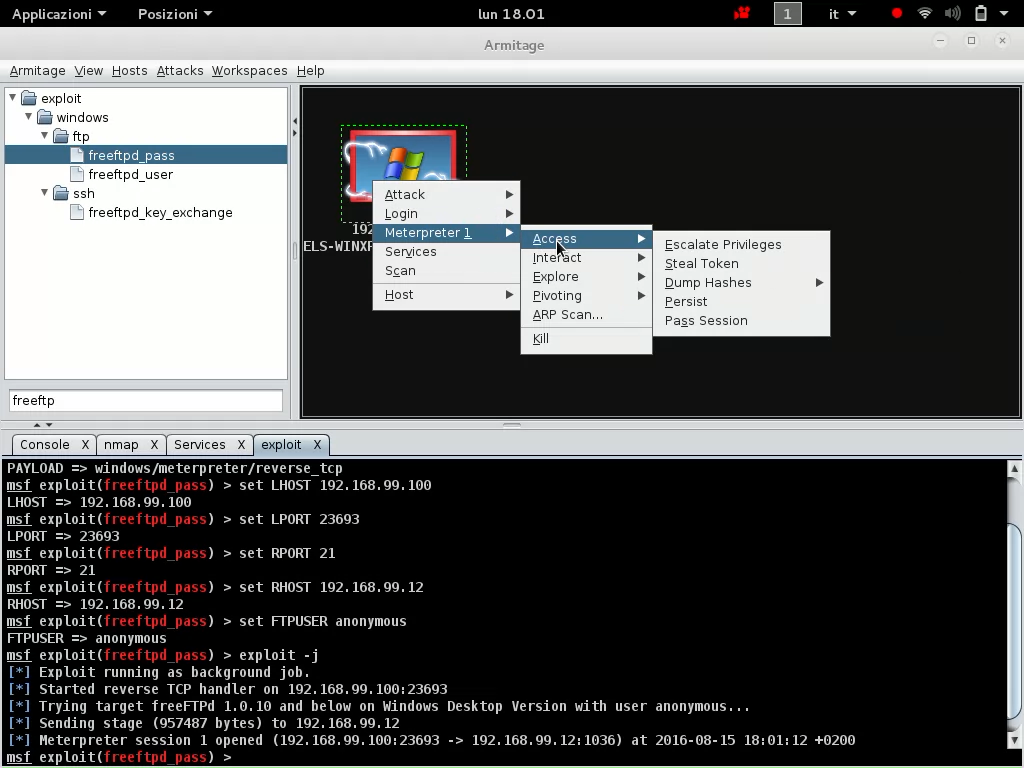Viewport: 1024px width, 768px height.
Task: Collapse the ftp tree node
Action: point(44,135)
